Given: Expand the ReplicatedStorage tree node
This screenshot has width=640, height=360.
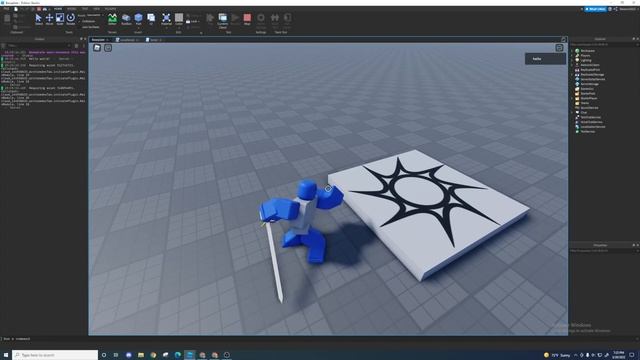Looking at the screenshot, I should coord(572,75).
